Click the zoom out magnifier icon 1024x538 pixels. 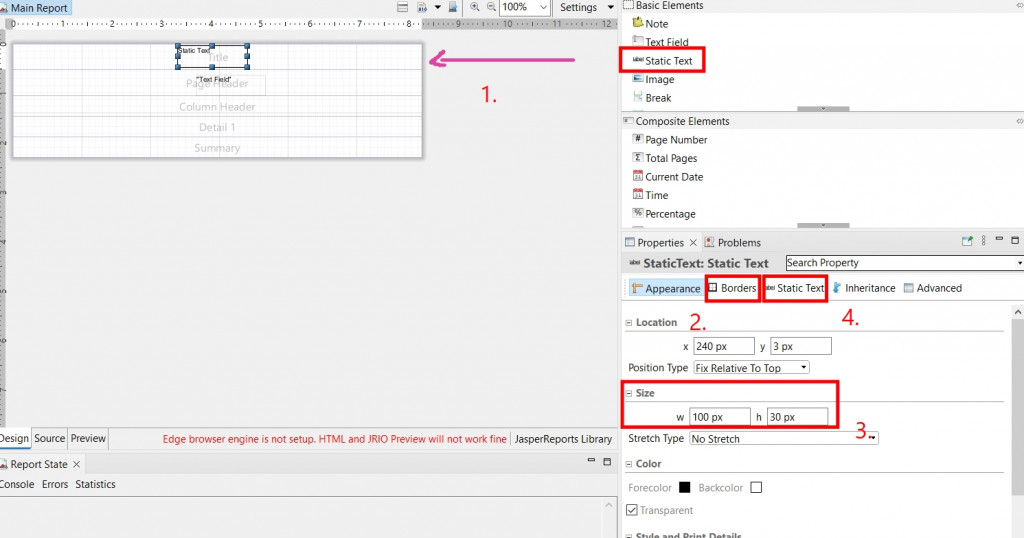tap(491, 7)
